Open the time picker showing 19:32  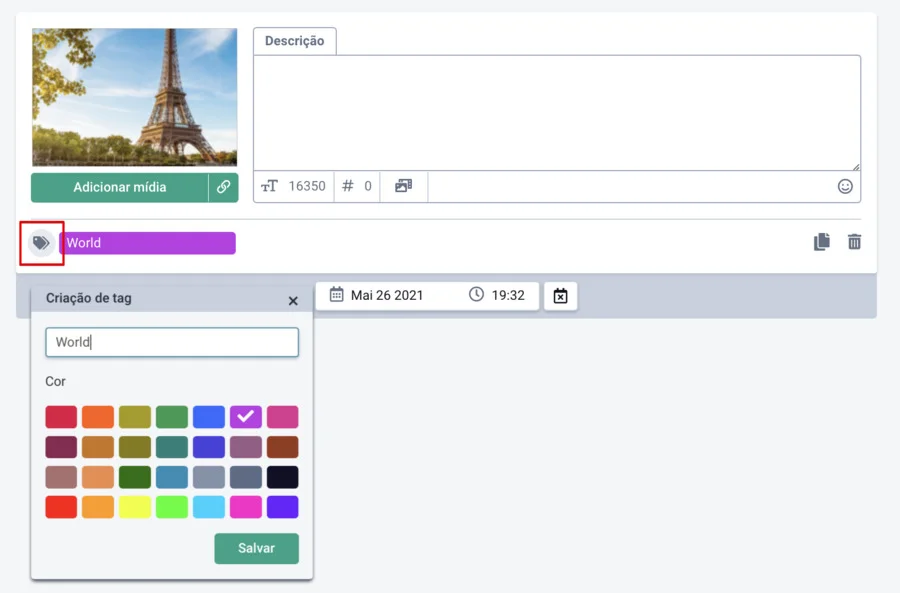[x=498, y=295]
